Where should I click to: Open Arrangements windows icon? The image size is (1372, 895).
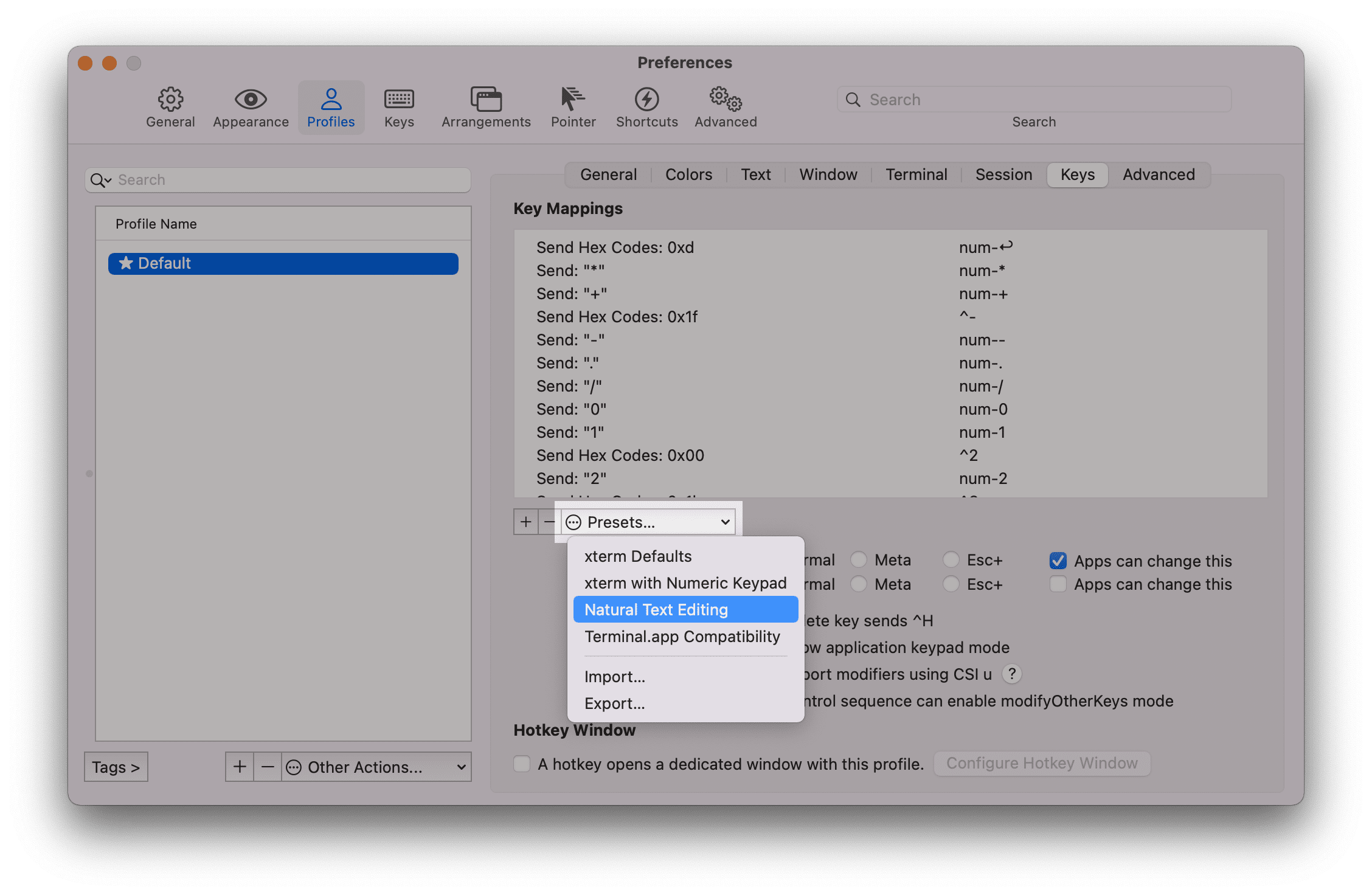coord(486,99)
